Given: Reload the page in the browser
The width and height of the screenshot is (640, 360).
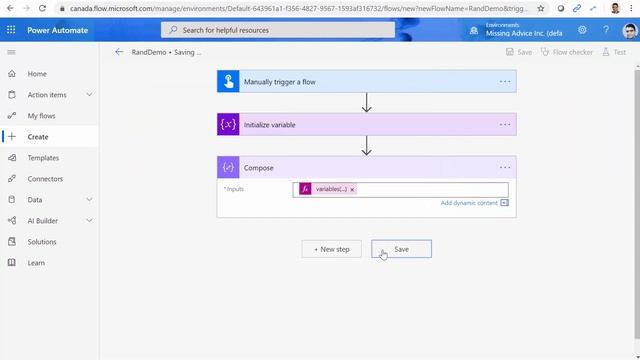Looking at the screenshot, I should 42,8.
